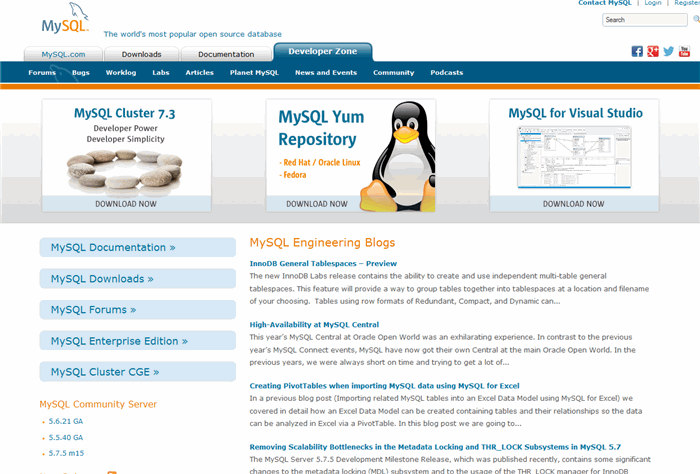700x474 pixels.
Task: Open Articles in the navigation bar
Action: coord(200,72)
